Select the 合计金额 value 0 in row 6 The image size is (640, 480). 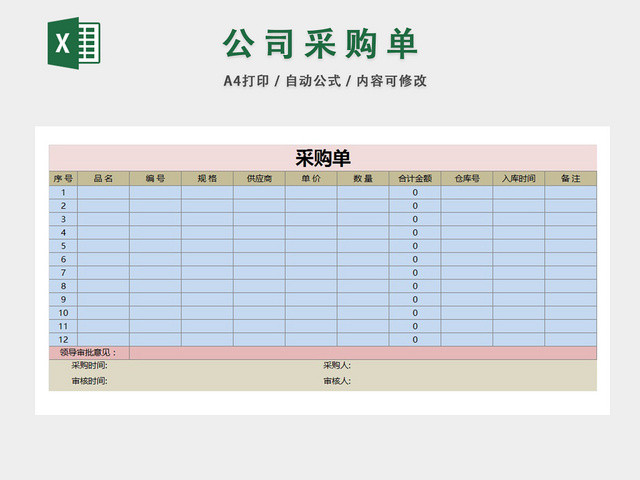click(x=415, y=259)
